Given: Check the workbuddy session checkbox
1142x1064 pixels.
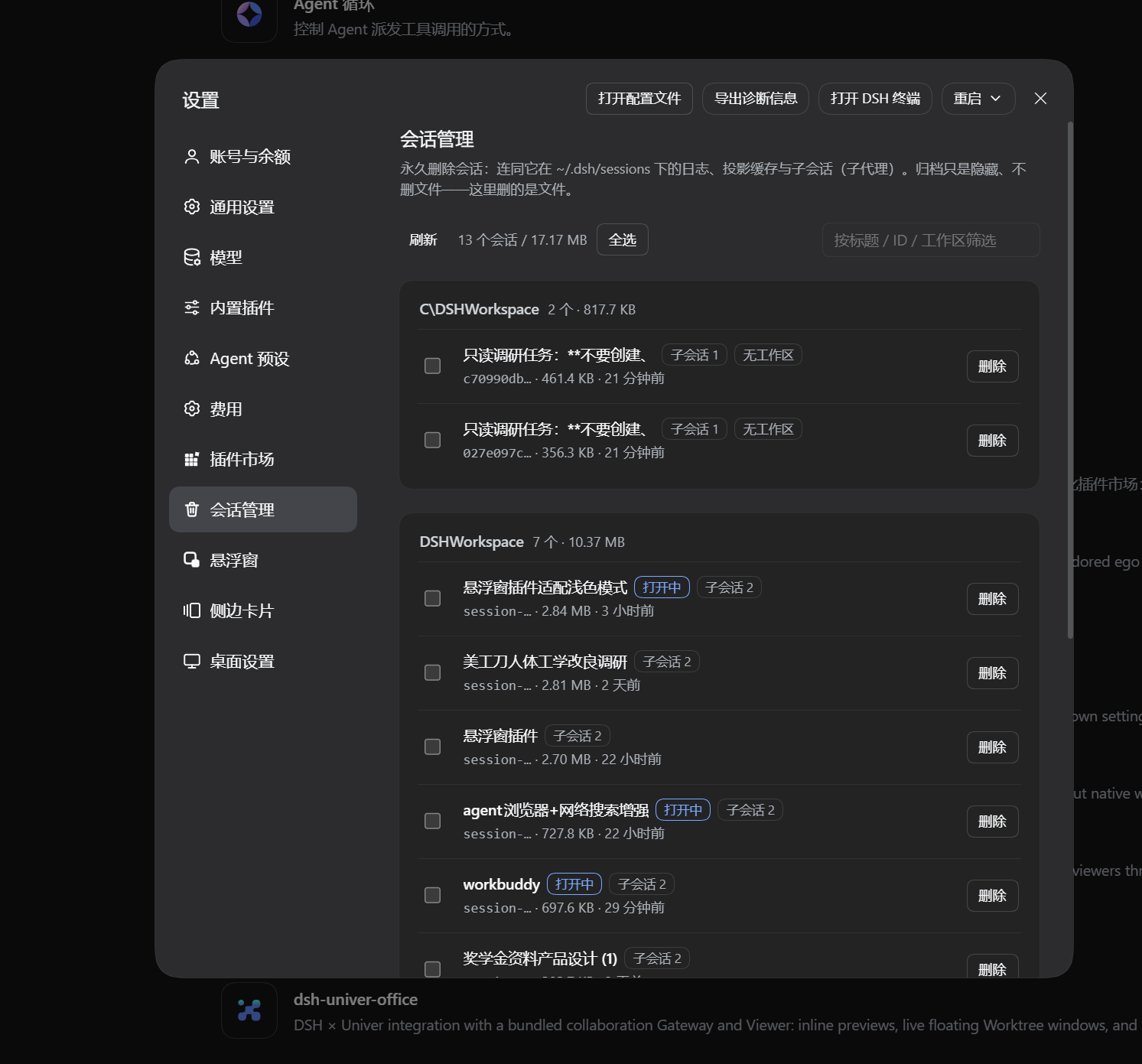Looking at the screenshot, I should tap(433, 896).
